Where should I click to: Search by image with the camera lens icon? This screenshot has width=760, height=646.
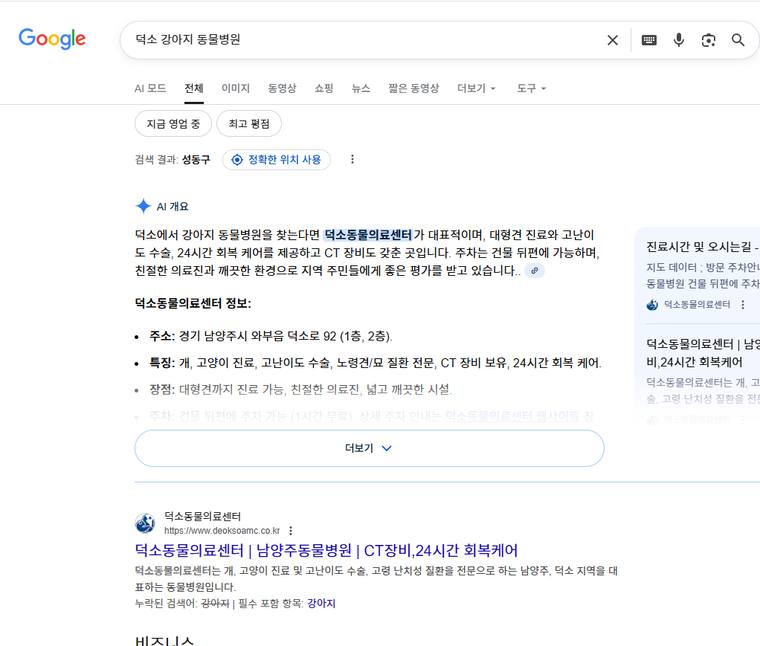[709, 40]
